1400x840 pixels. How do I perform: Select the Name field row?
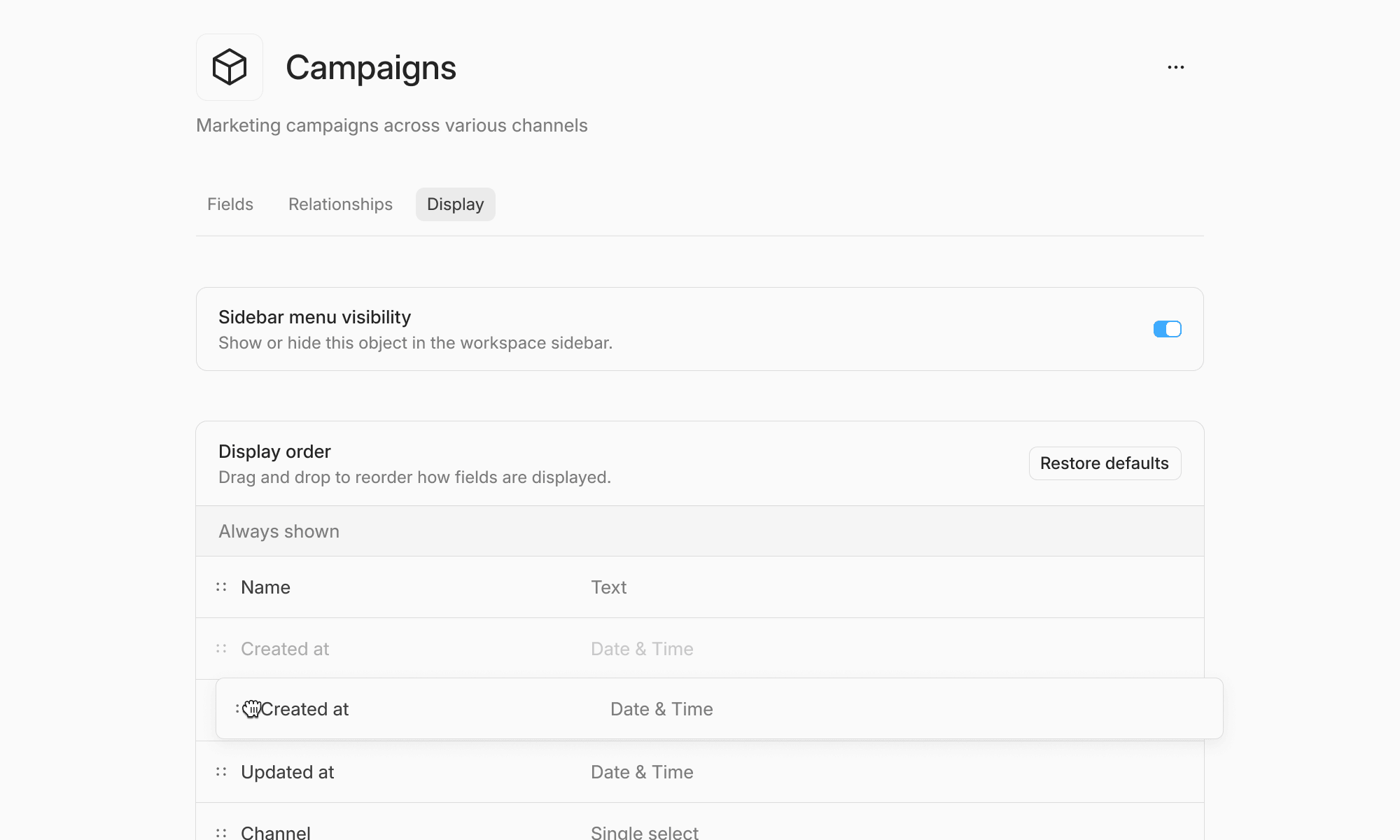coord(700,587)
